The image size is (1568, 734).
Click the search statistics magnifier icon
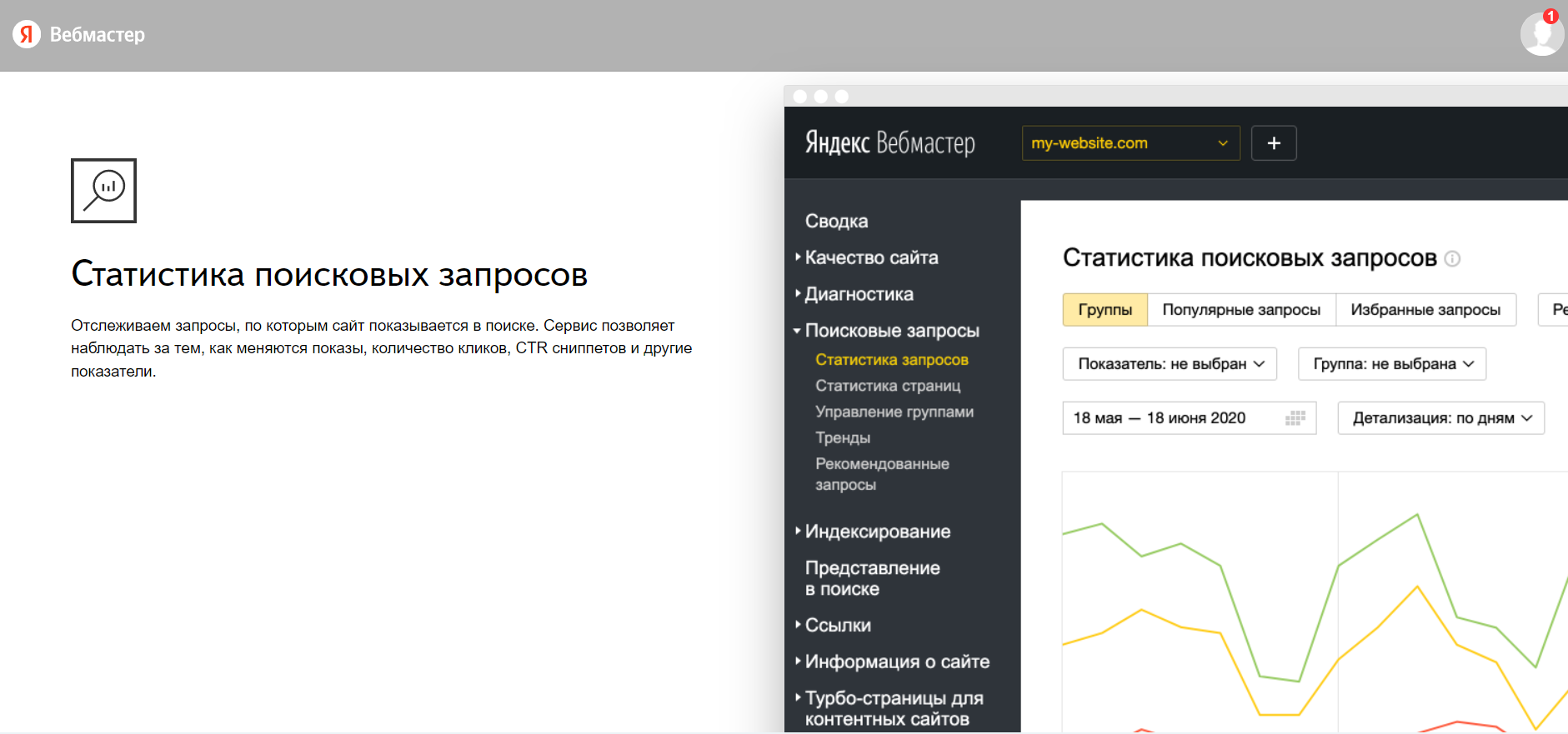click(103, 191)
